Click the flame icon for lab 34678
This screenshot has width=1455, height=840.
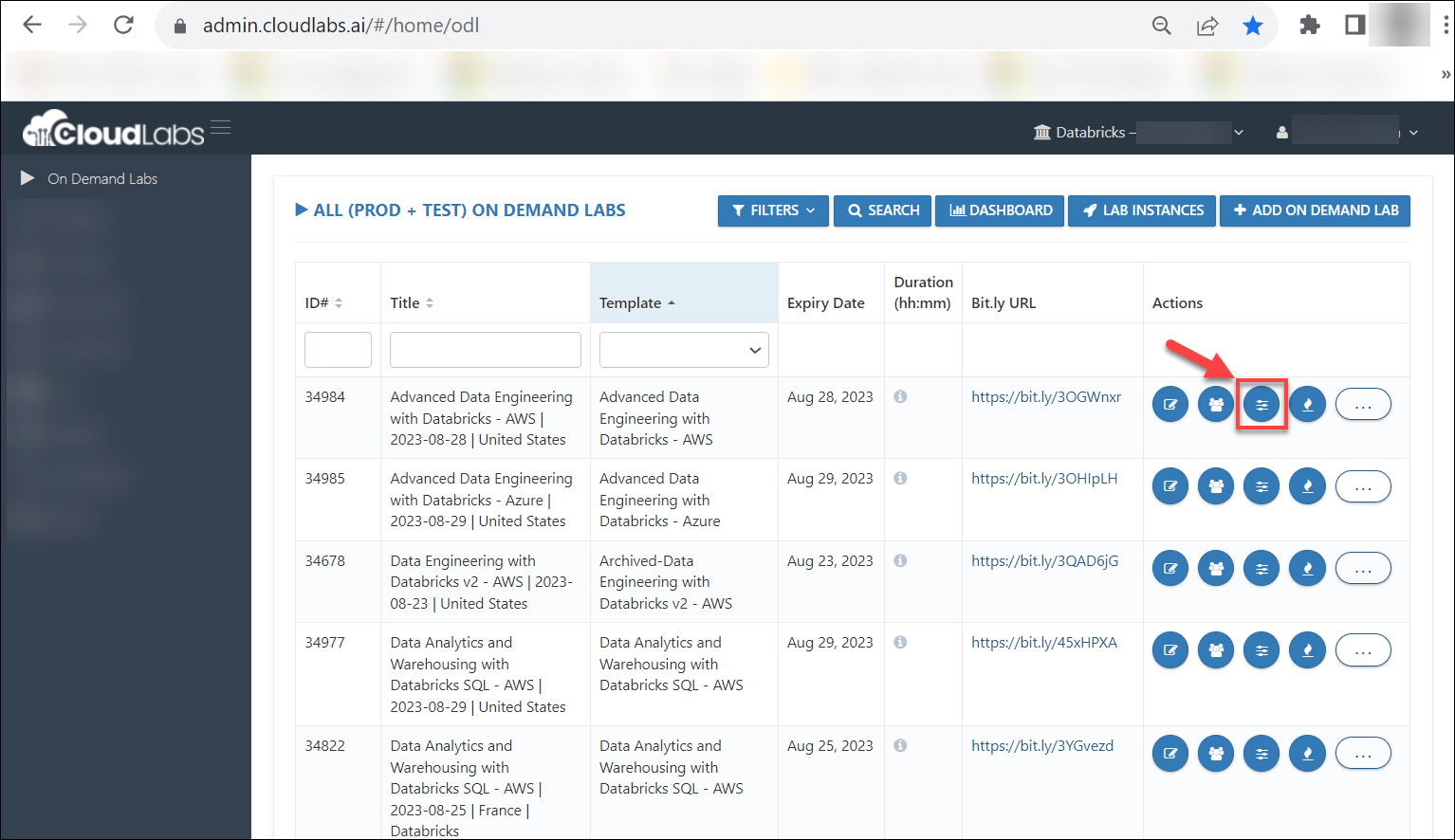1307,569
